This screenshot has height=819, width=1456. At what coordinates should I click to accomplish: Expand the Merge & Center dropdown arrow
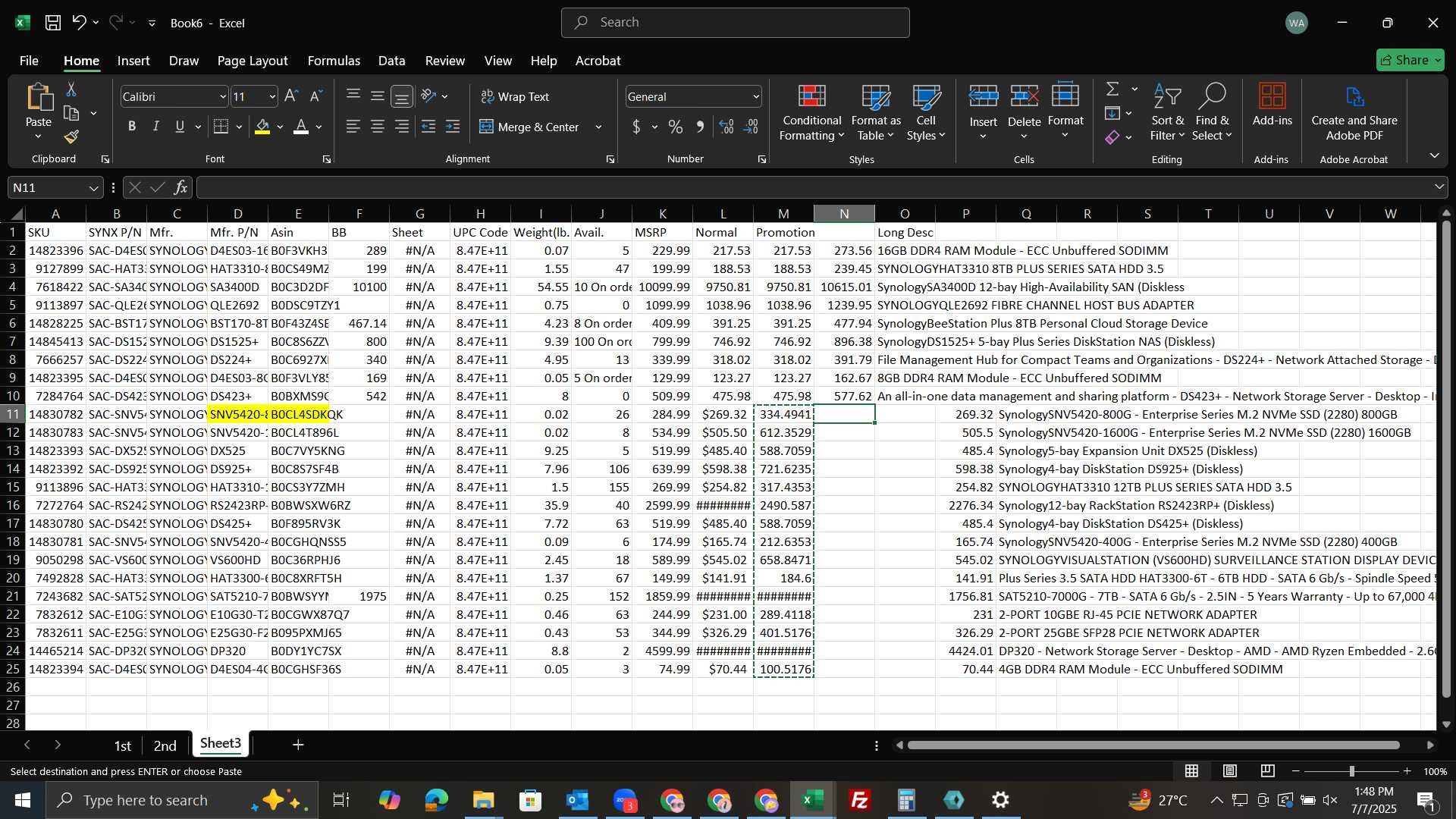tap(598, 127)
